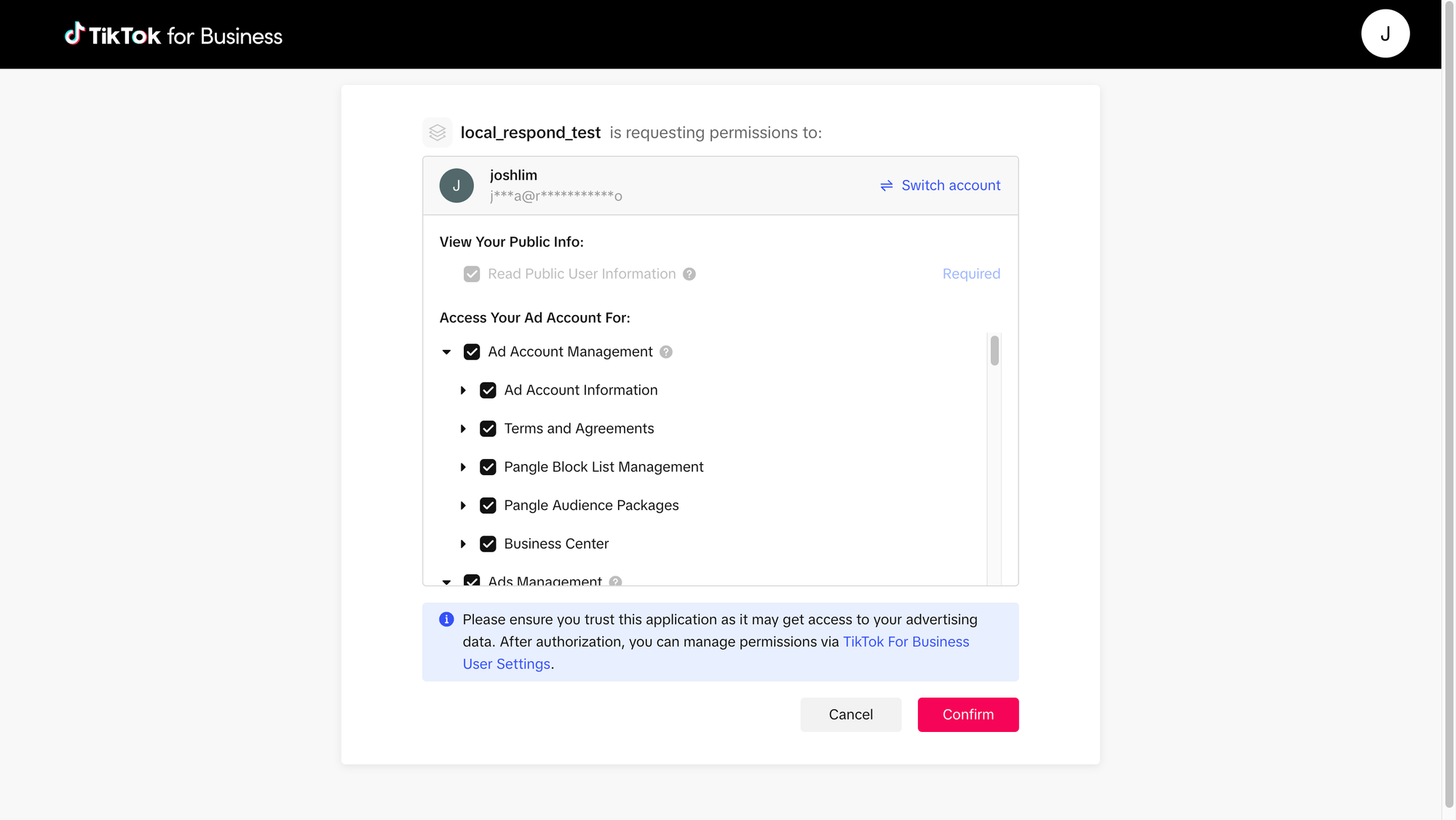Click the Switch account link
The image size is (1456, 820).
point(940,186)
